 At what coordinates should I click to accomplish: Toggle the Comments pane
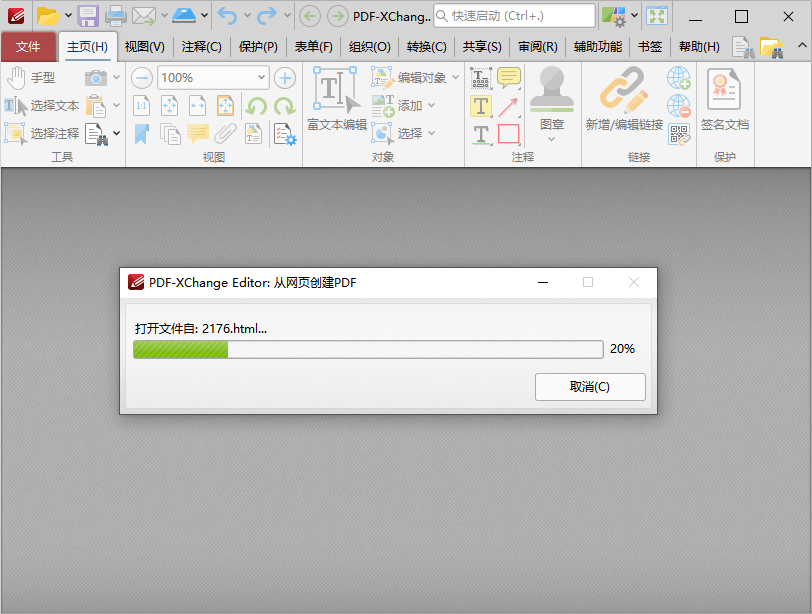point(199,133)
